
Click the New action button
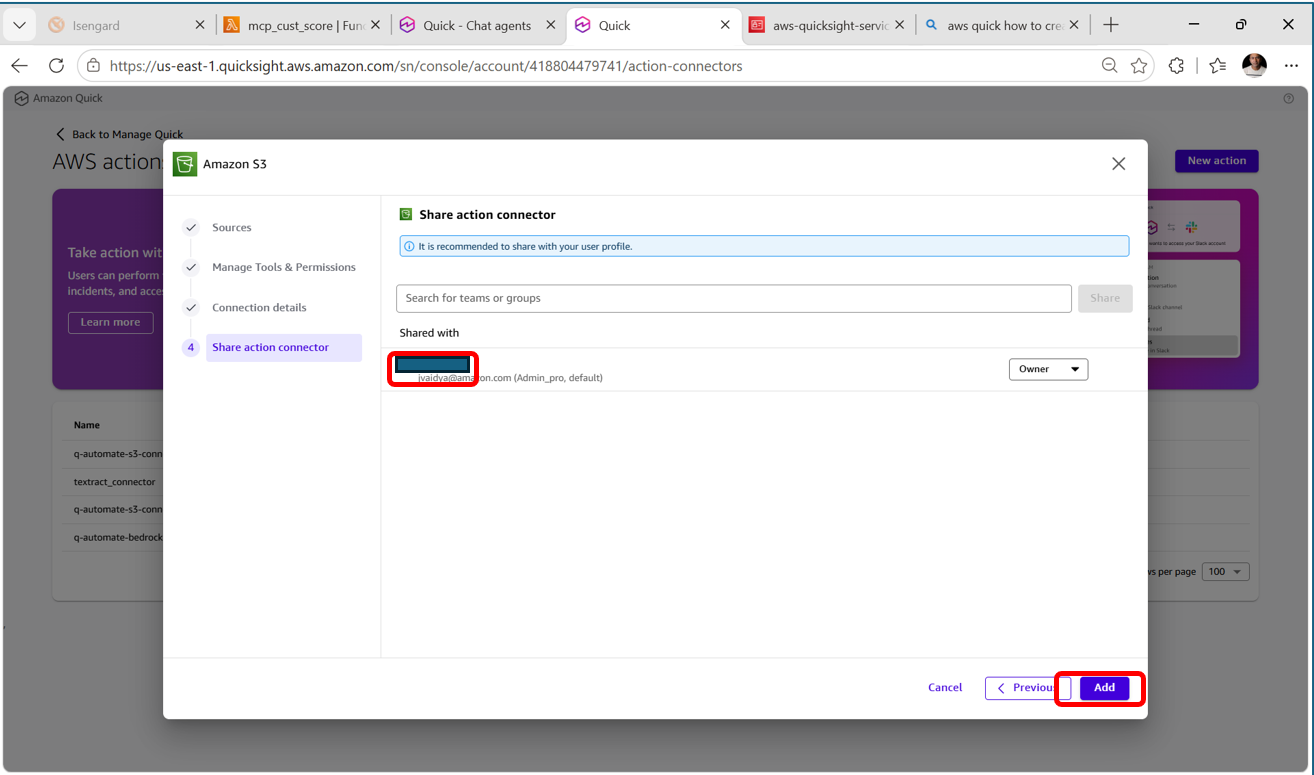1217,161
